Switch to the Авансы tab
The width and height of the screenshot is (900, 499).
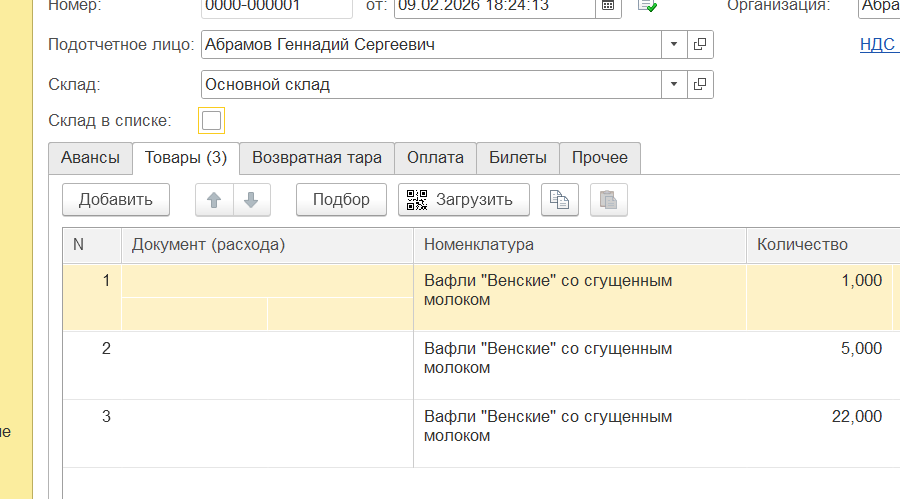click(90, 158)
